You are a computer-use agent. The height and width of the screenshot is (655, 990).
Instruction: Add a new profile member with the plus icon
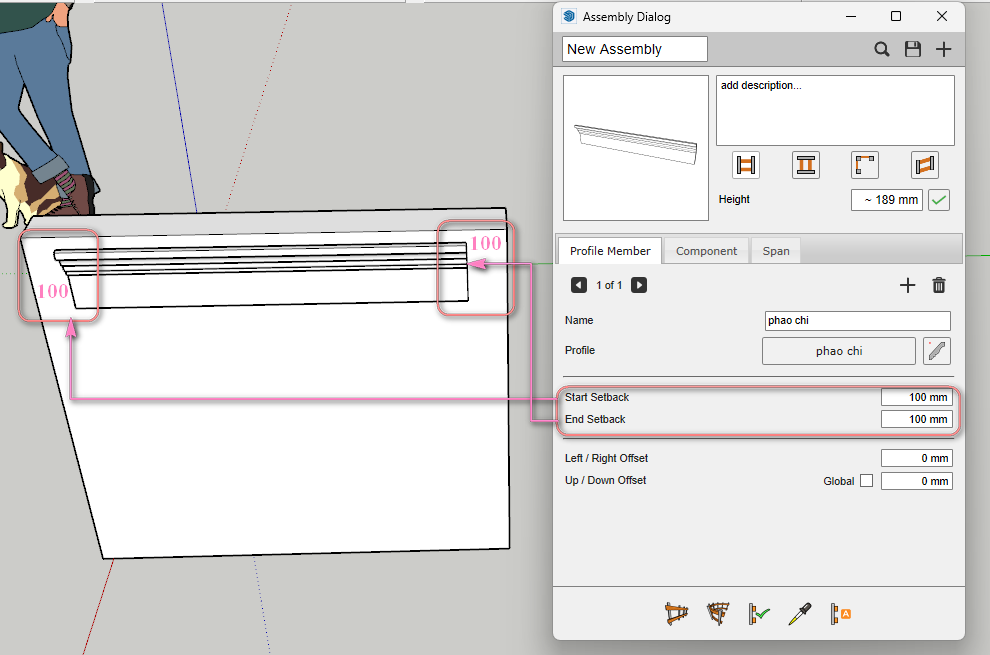pyautogui.click(x=907, y=285)
